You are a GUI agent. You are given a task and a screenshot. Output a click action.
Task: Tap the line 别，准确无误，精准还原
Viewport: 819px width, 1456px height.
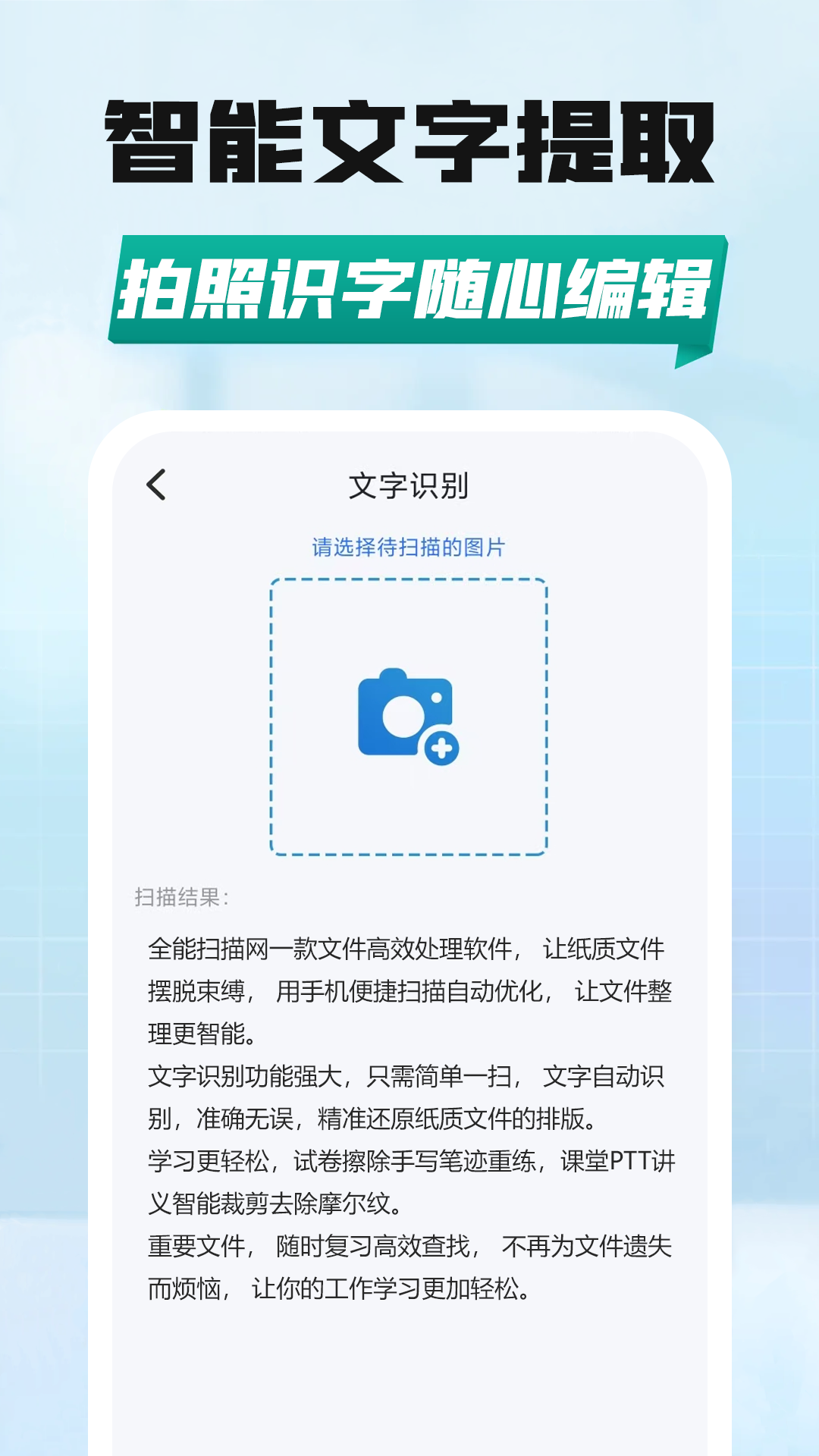coord(373,1119)
